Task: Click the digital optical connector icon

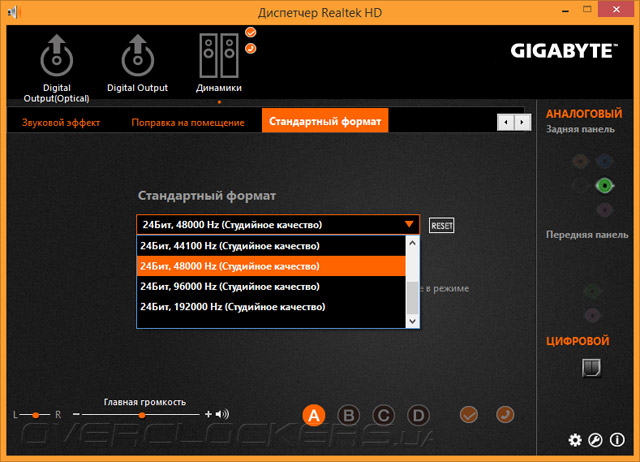Action: (591, 368)
